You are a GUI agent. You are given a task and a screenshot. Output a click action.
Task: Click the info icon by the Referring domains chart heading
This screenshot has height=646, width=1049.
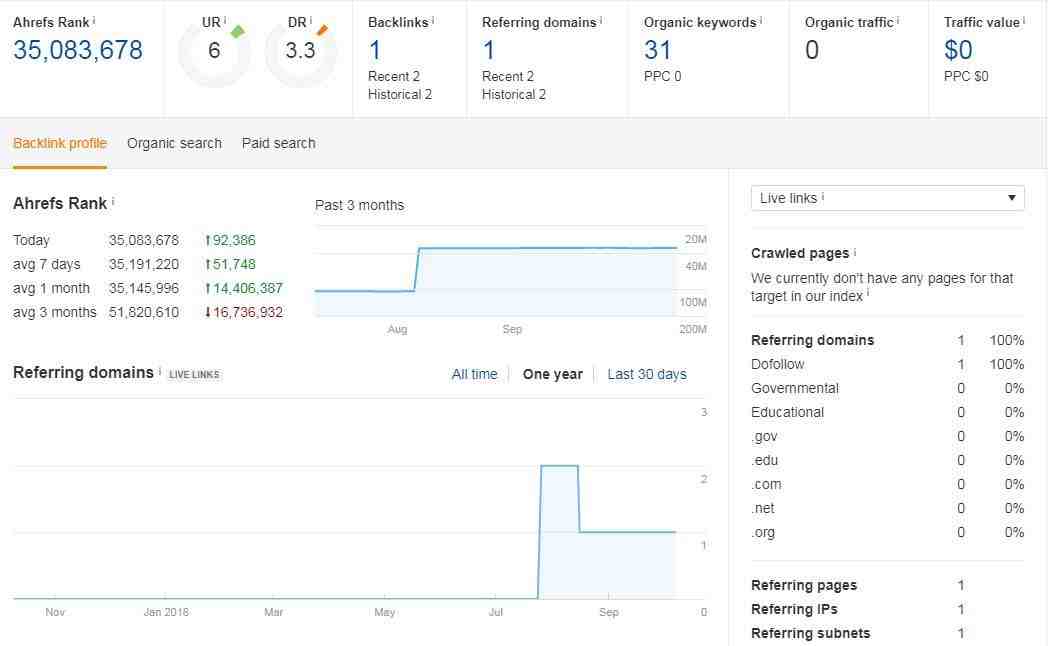coord(159,370)
